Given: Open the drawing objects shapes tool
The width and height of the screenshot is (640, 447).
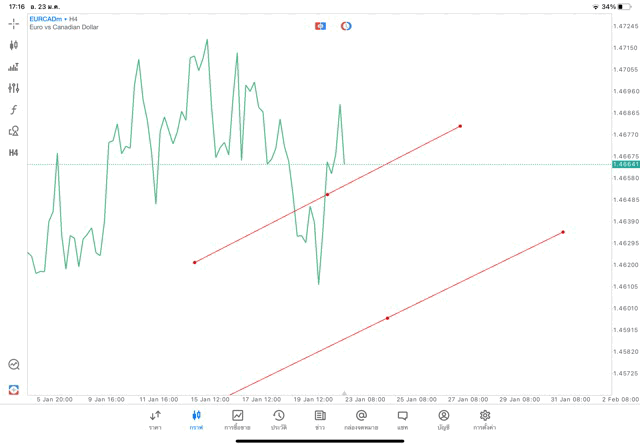Looking at the screenshot, I should [14, 131].
